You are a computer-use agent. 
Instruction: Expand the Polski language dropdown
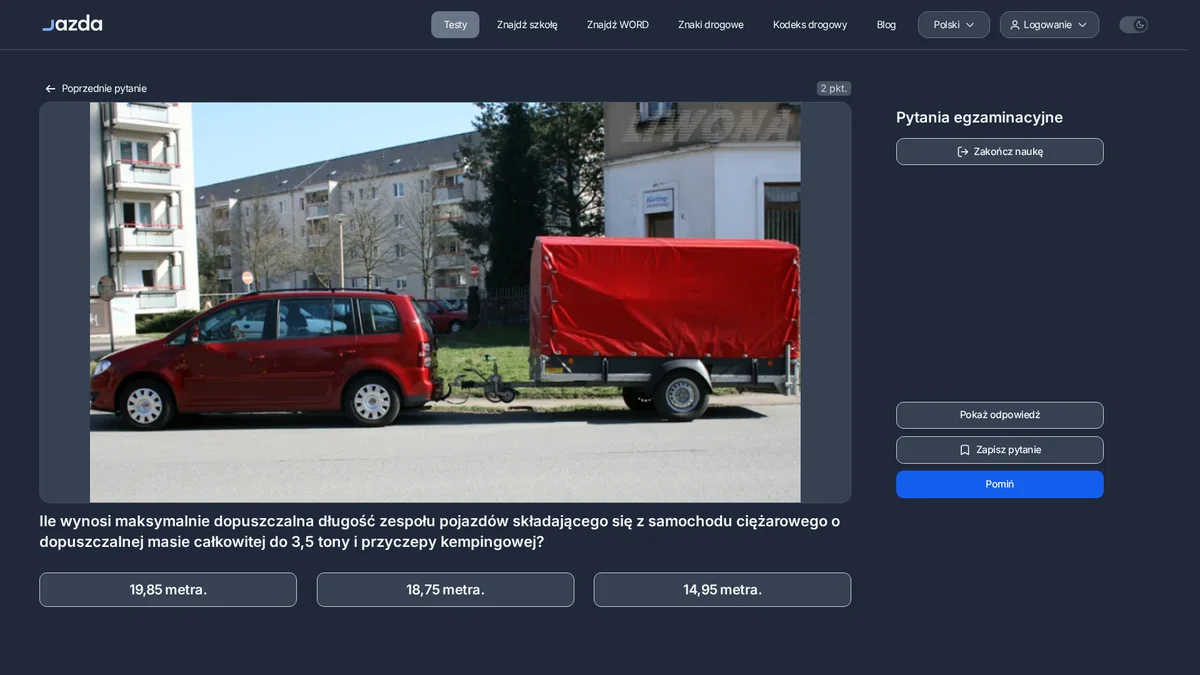(x=954, y=25)
